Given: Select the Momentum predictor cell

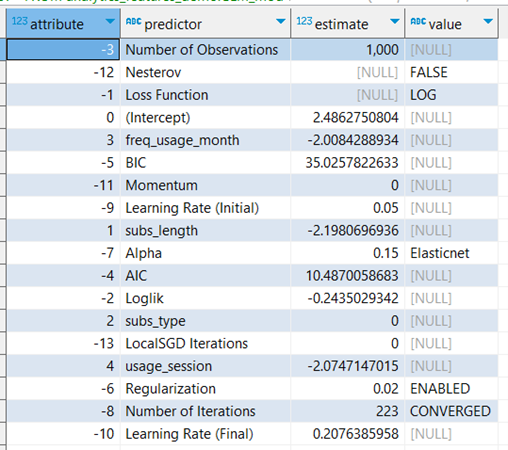Looking at the screenshot, I should [x=205, y=185].
